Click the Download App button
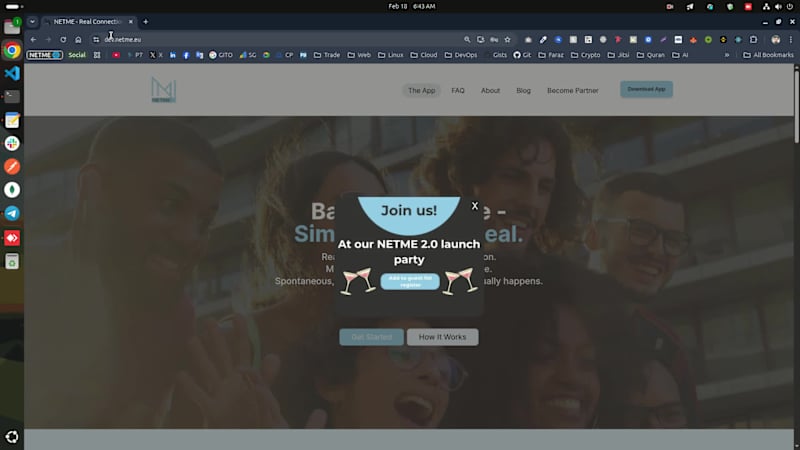 [x=646, y=89]
